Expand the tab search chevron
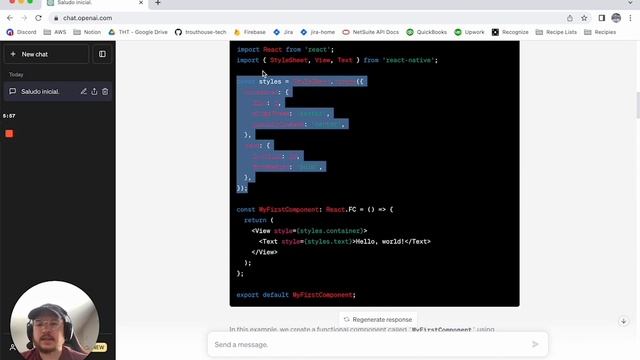 pyautogui.click(x=631, y=3)
